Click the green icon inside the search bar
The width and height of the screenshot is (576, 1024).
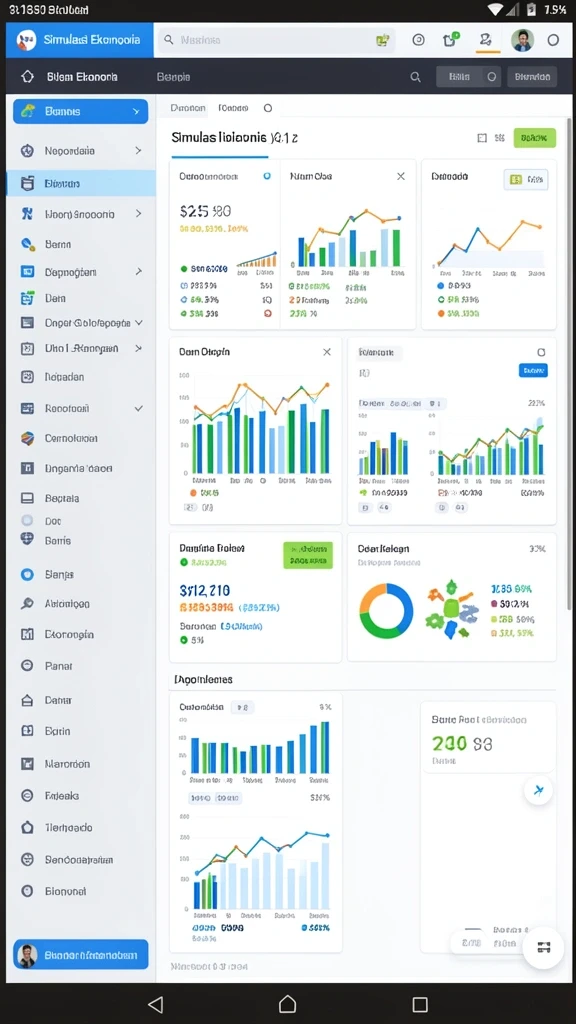pyautogui.click(x=383, y=40)
